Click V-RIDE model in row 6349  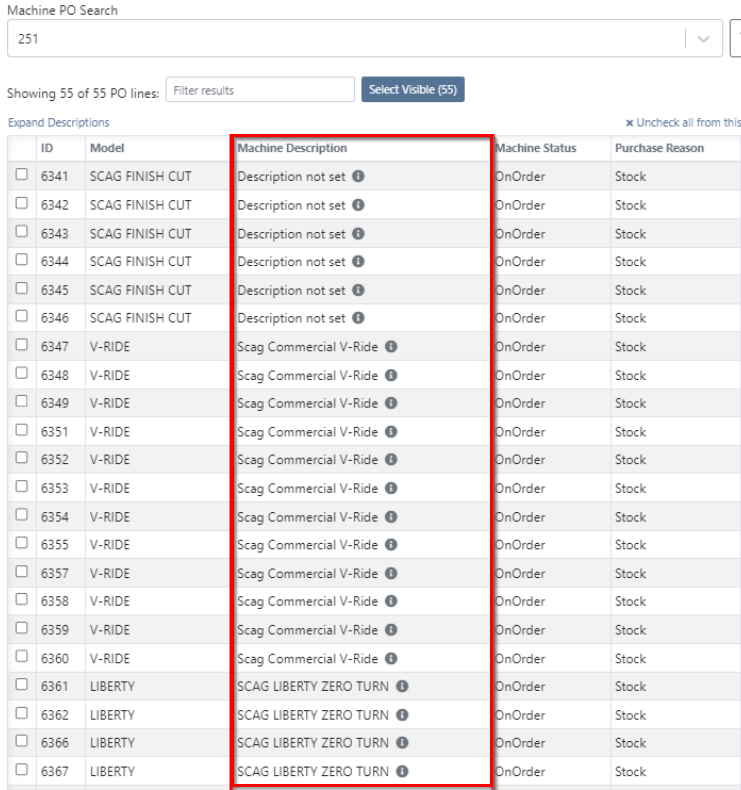110,403
